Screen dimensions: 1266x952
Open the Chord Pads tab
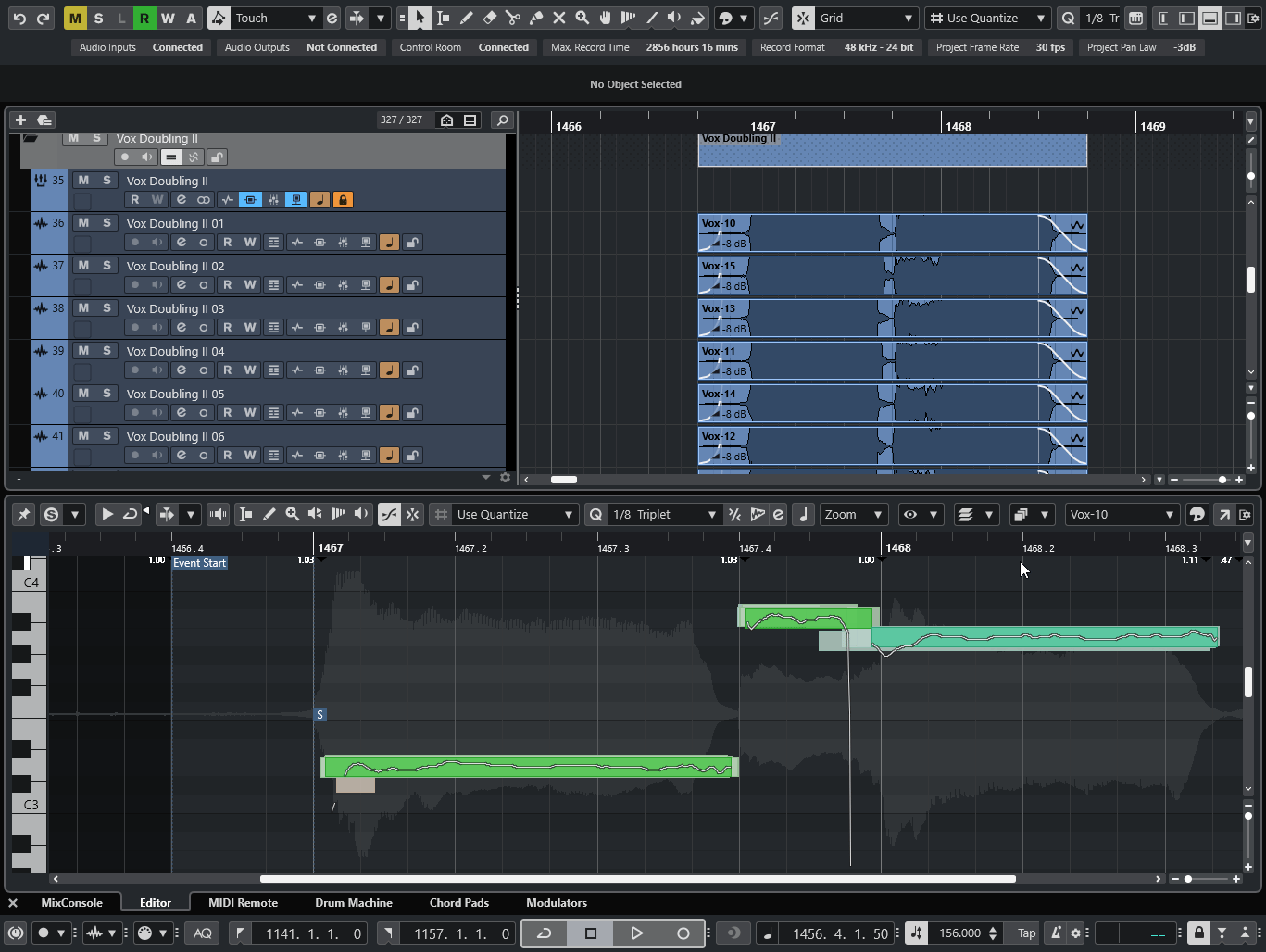point(458,903)
